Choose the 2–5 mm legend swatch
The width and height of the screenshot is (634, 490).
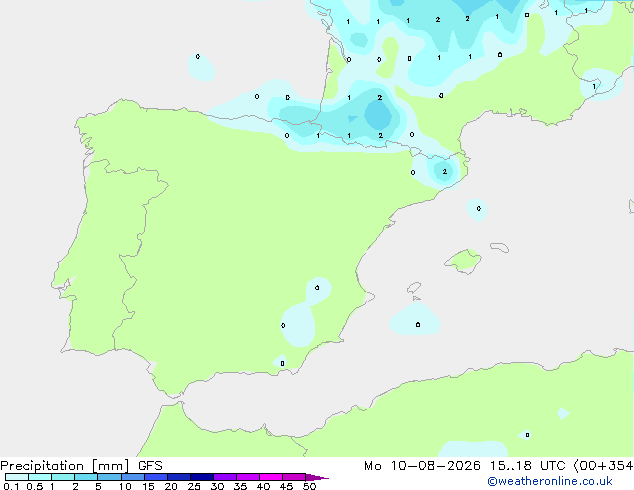(86, 477)
